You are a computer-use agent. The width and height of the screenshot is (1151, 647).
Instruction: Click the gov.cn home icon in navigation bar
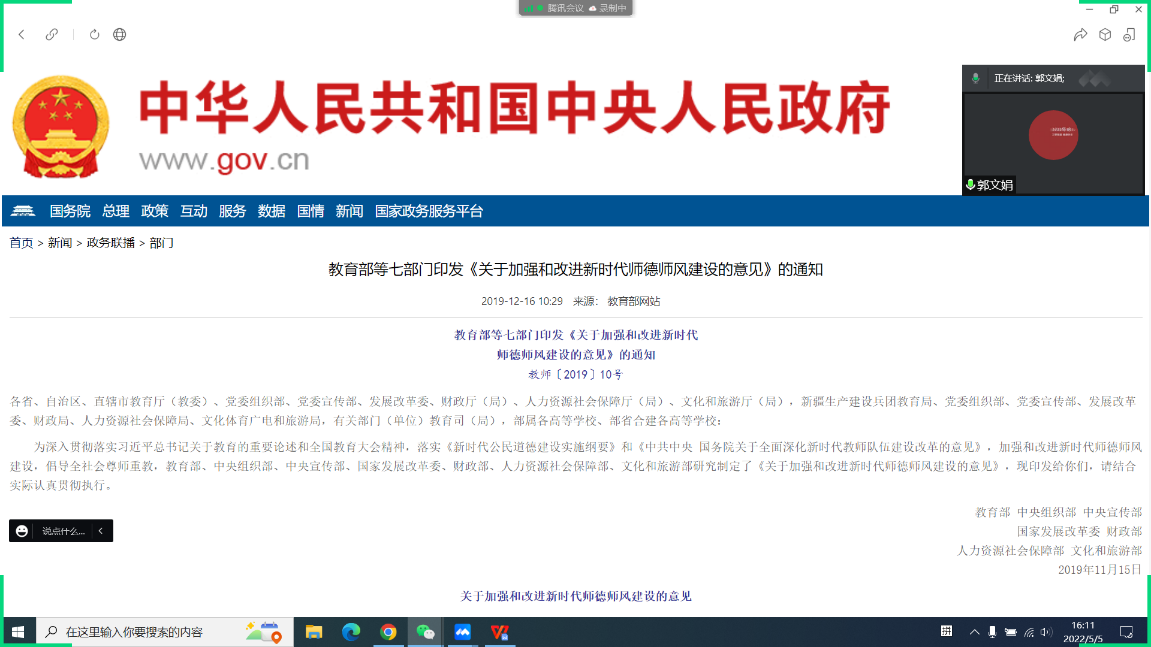click(x=22, y=211)
